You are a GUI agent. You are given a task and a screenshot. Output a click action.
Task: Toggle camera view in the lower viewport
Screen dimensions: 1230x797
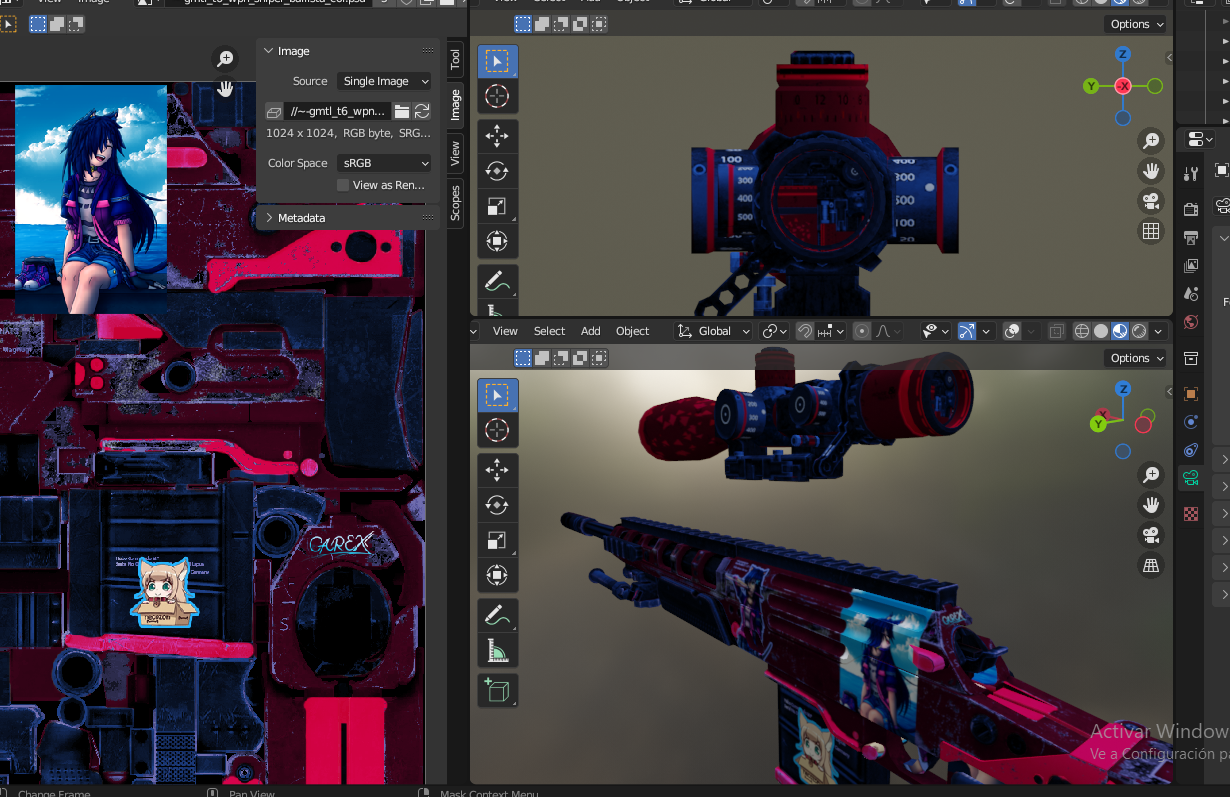click(x=1151, y=534)
